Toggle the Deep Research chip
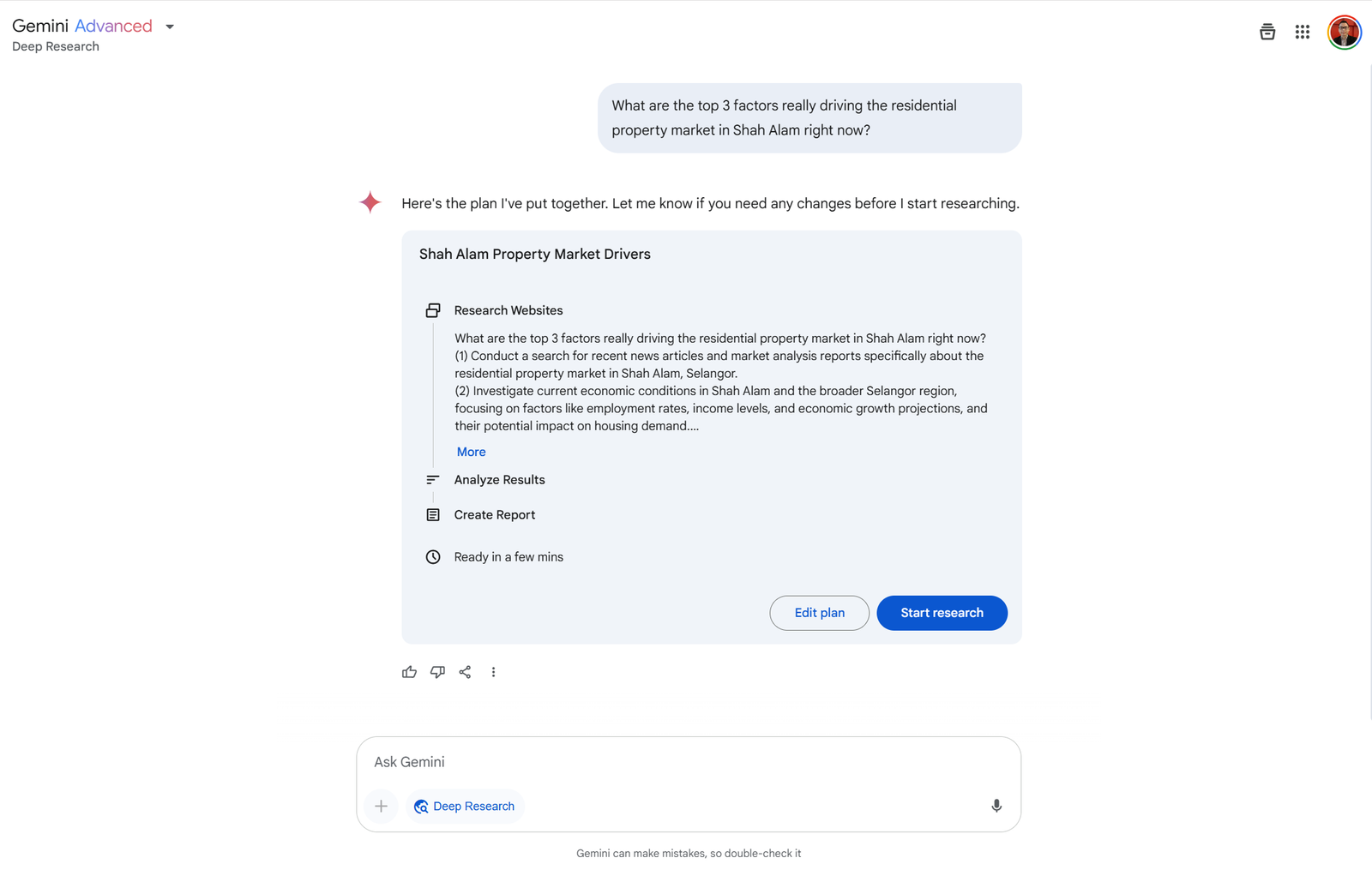Image resolution: width=1372 pixels, height=870 pixels. point(465,806)
